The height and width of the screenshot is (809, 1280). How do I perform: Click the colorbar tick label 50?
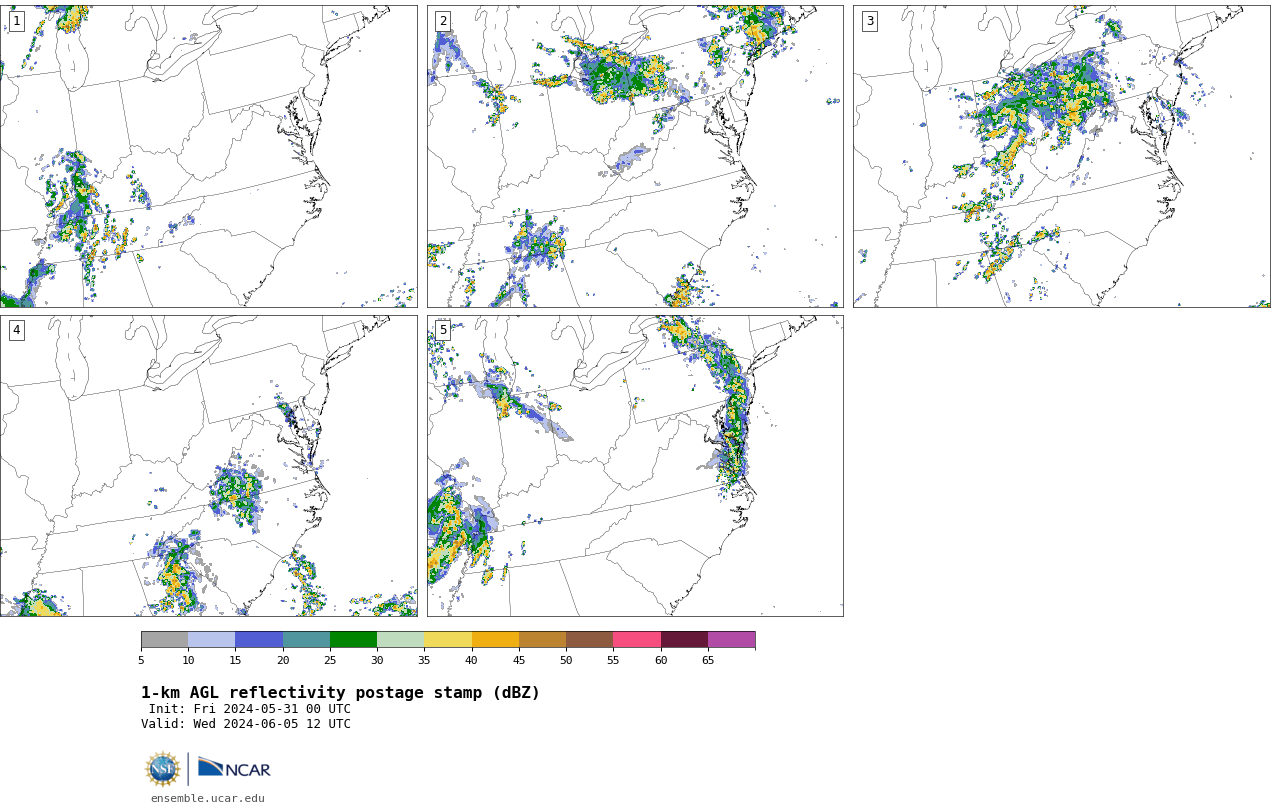click(566, 660)
